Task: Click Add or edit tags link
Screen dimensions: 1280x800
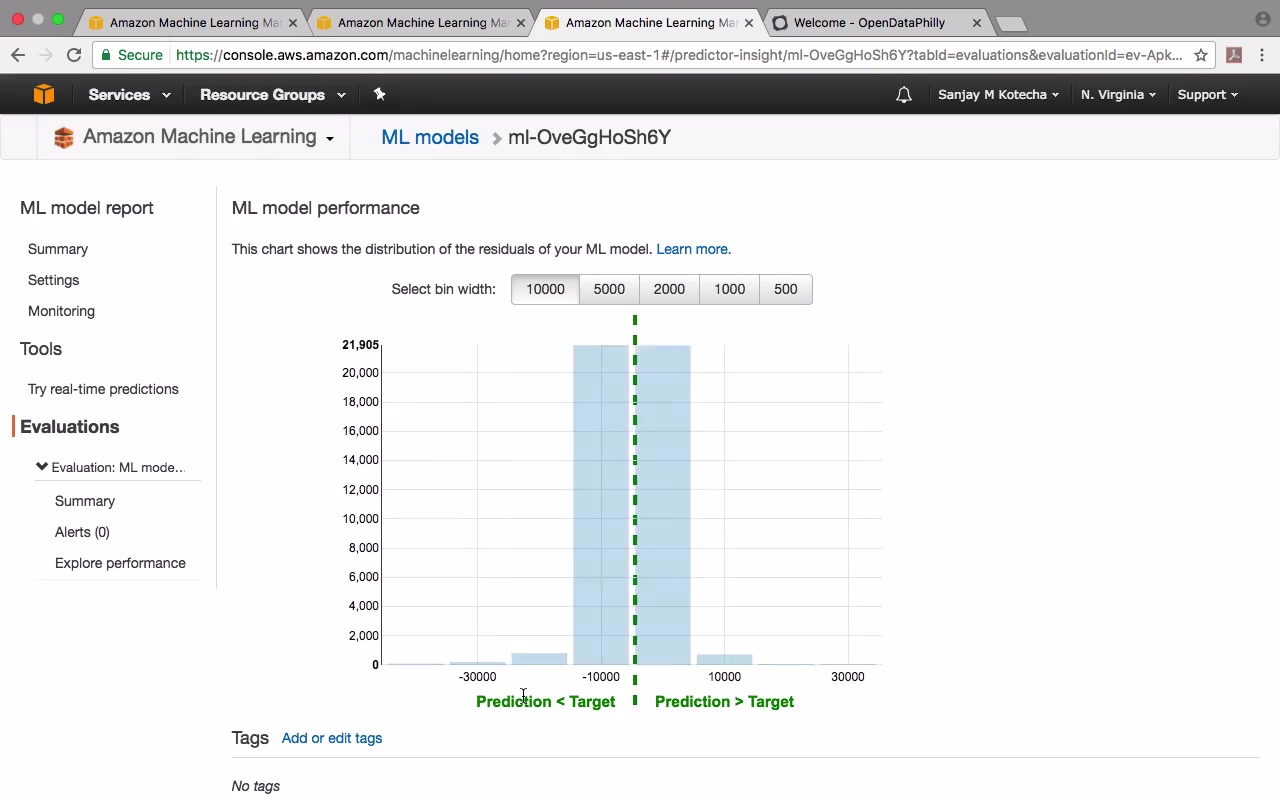Action: (332, 738)
